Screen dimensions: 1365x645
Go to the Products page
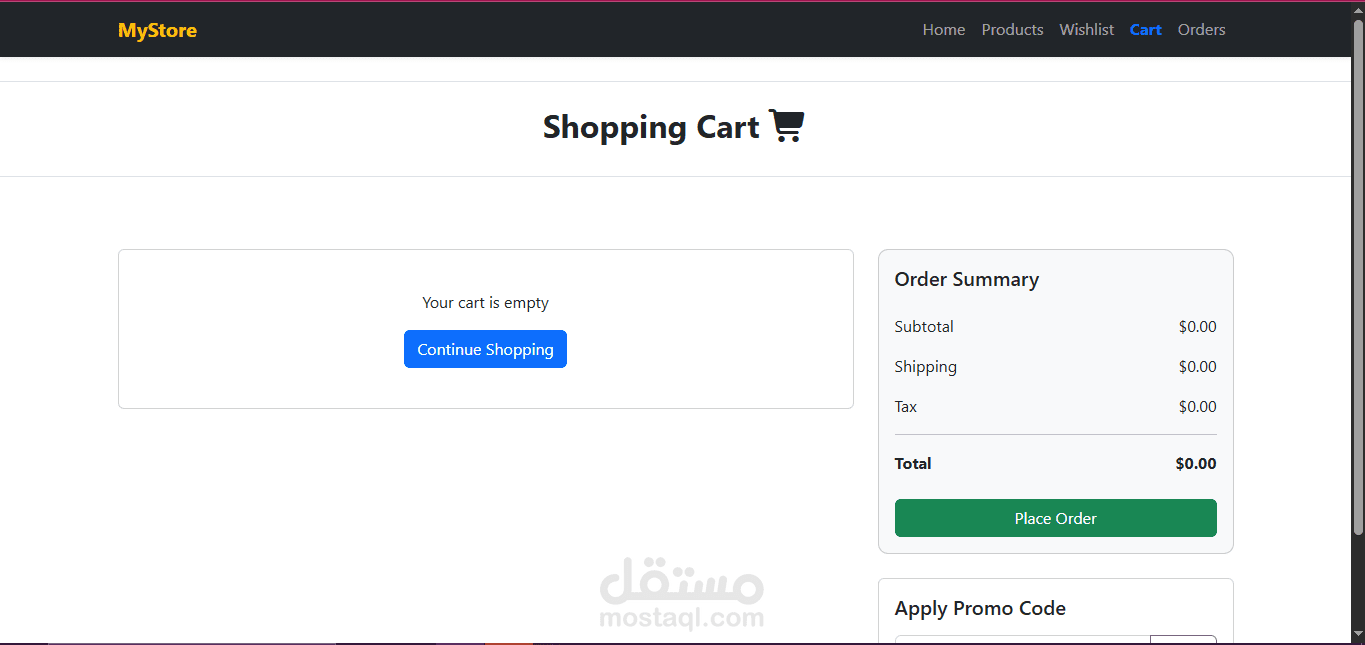[1012, 30]
